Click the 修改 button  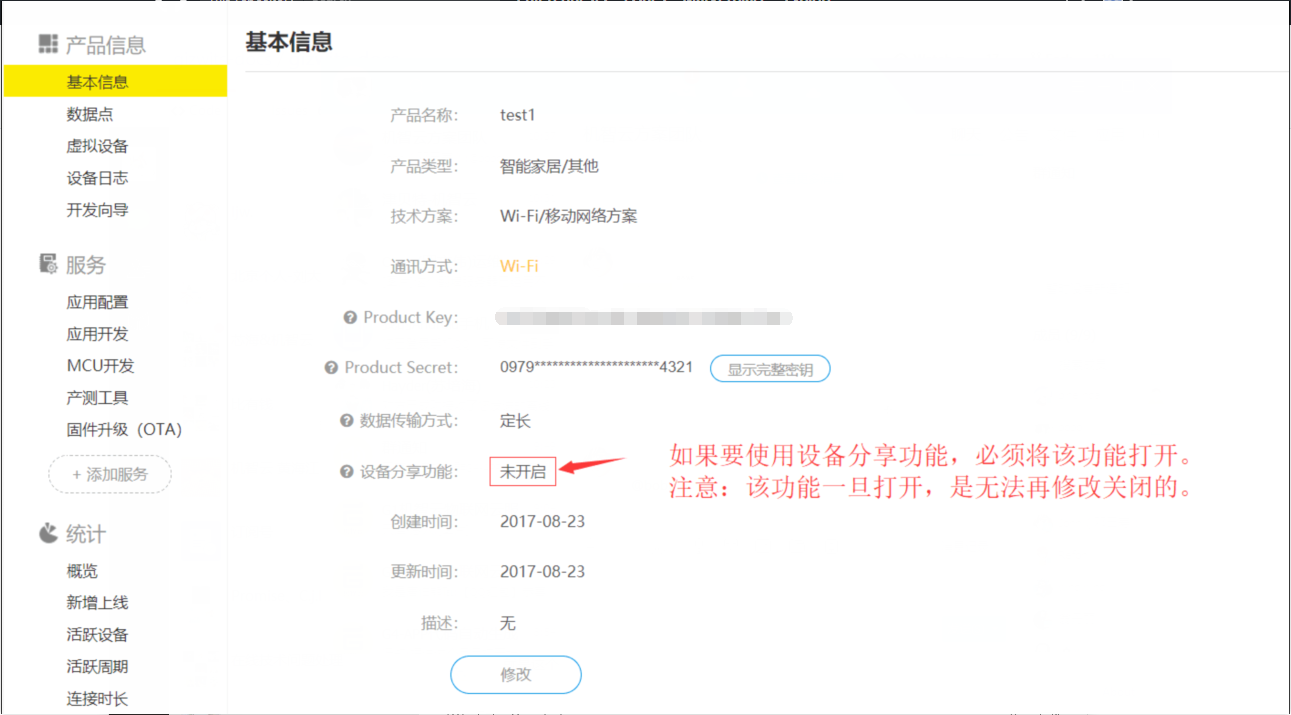[515, 675]
